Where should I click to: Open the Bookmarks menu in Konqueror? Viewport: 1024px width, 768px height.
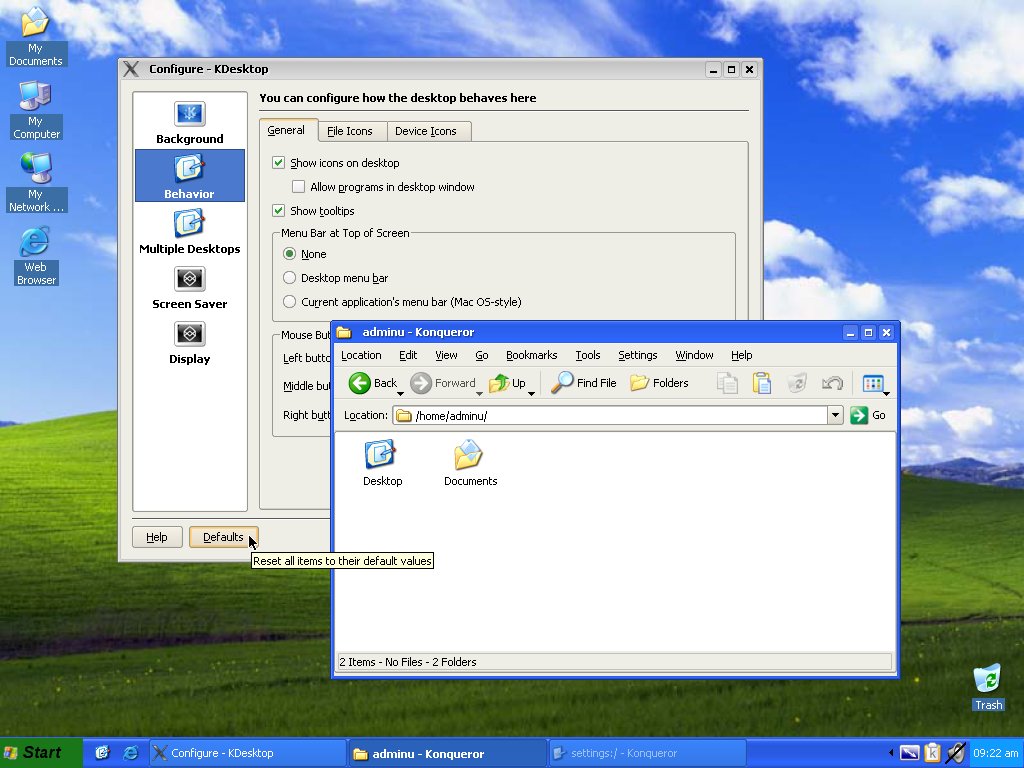[x=531, y=355]
